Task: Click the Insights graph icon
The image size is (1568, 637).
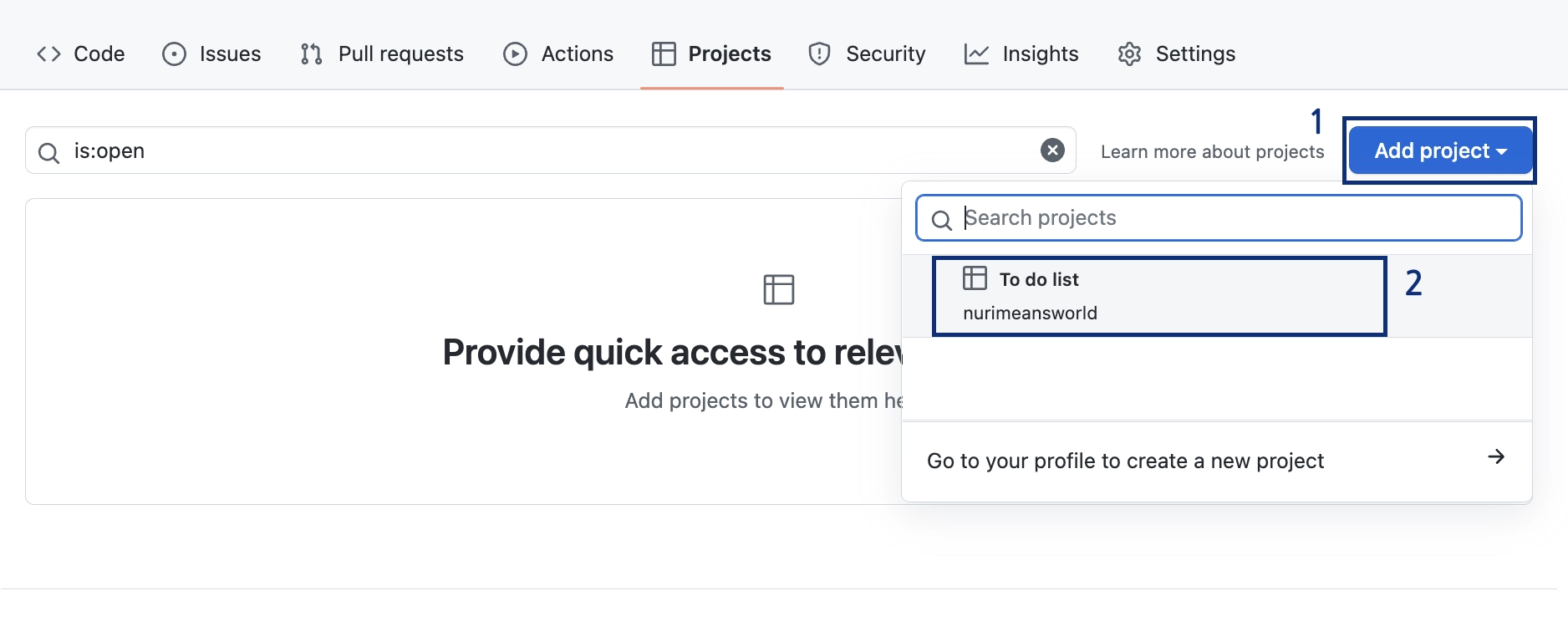Action: click(x=976, y=54)
